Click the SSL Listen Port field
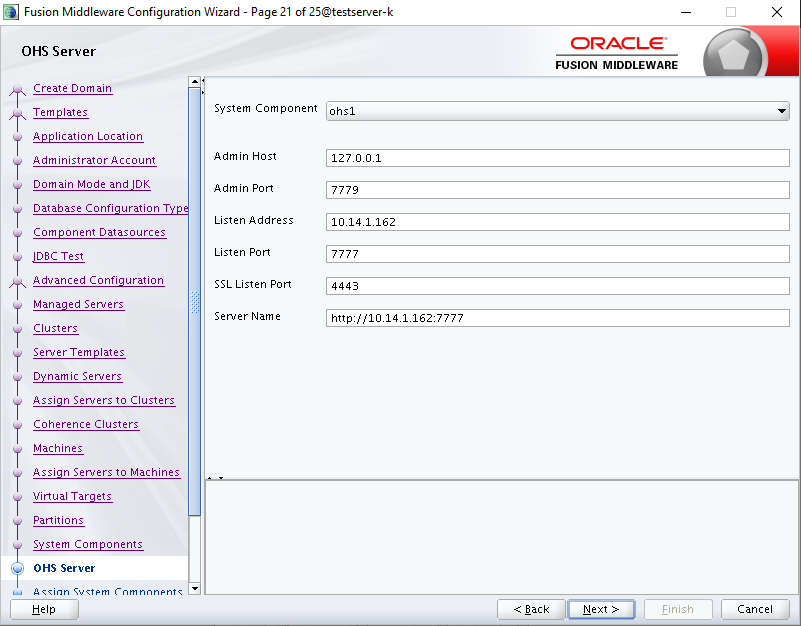This screenshot has height=626, width=801. [x=557, y=286]
